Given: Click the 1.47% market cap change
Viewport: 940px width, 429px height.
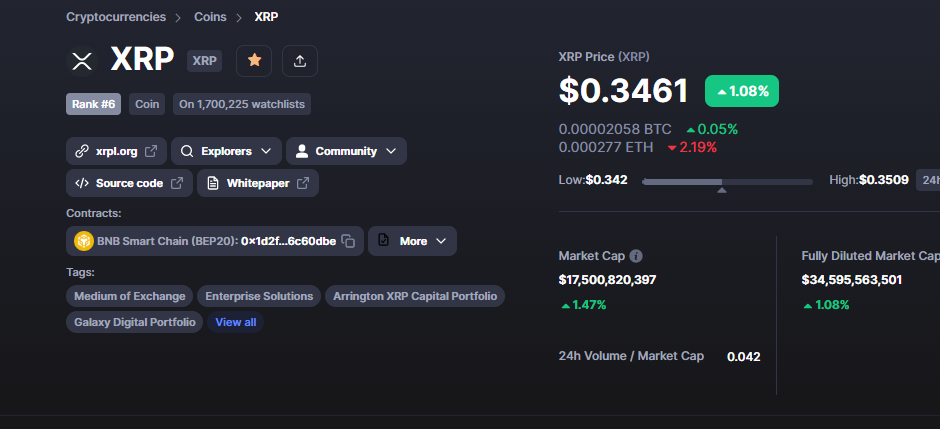Looking at the screenshot, I should pyautogui.click(x=584, y=305).
